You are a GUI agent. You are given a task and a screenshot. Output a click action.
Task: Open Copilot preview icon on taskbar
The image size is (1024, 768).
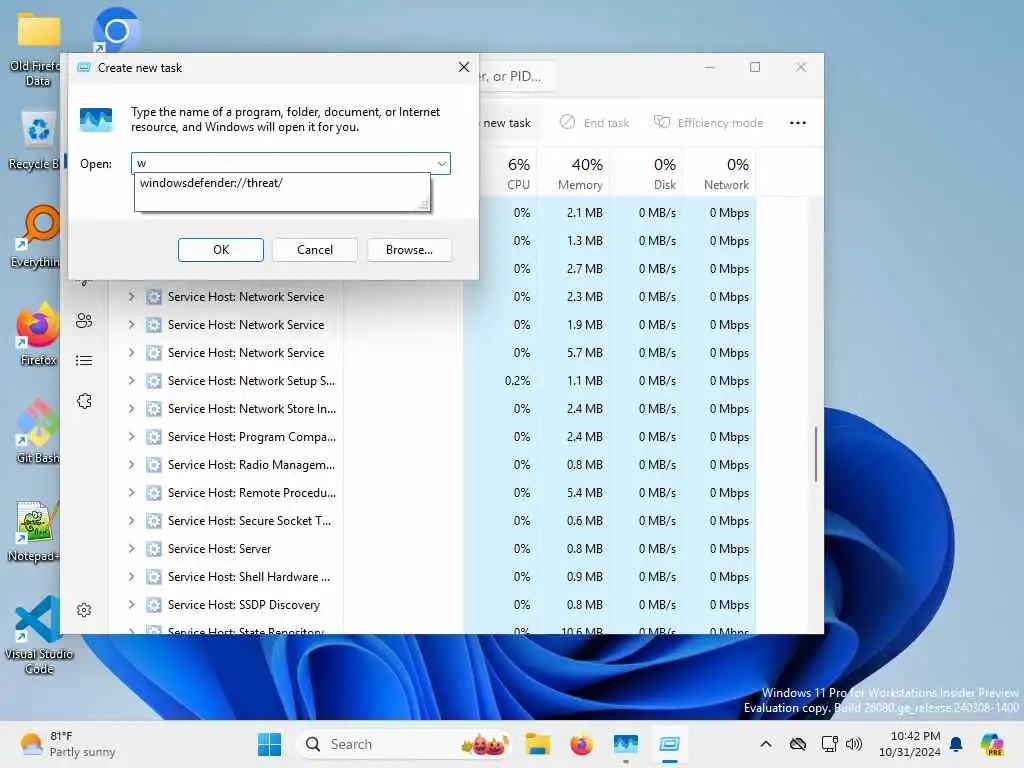coord(992,744)
